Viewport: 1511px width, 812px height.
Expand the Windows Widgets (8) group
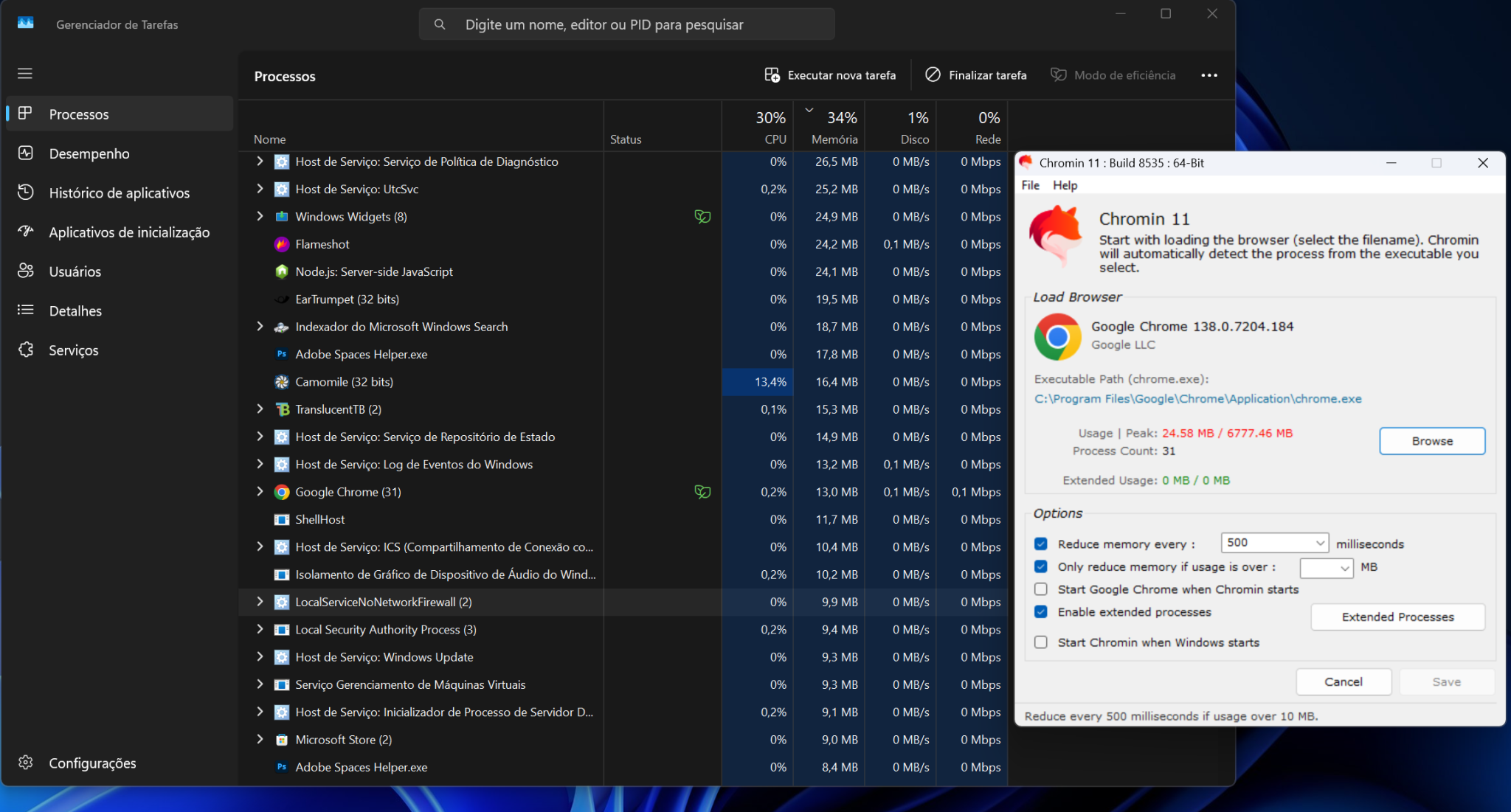[x=260, y=216]
